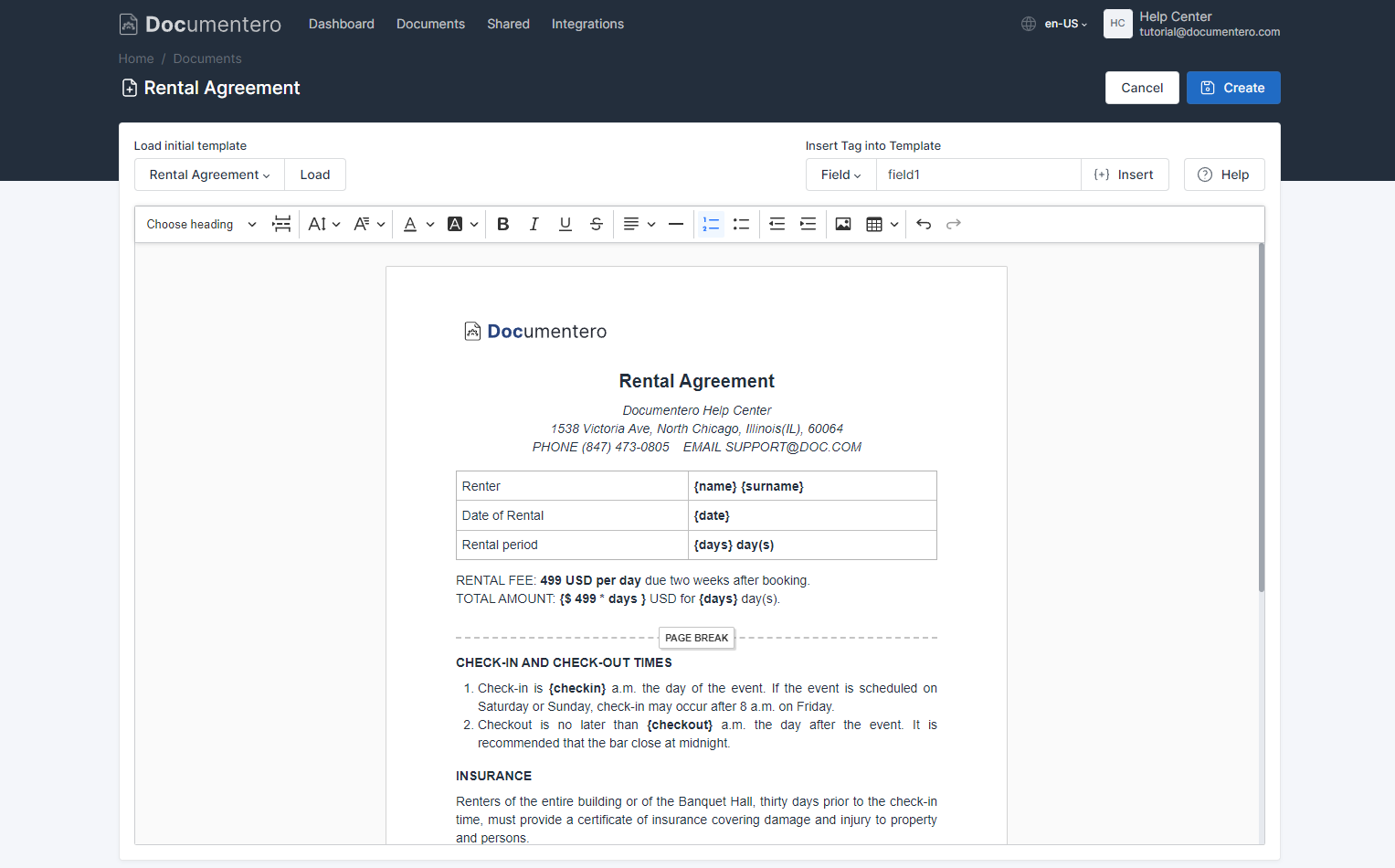Image resolution: width=1395 pixels, height=868 pixels.
Task: Open the editor Help button
Action: point(1224,175)
